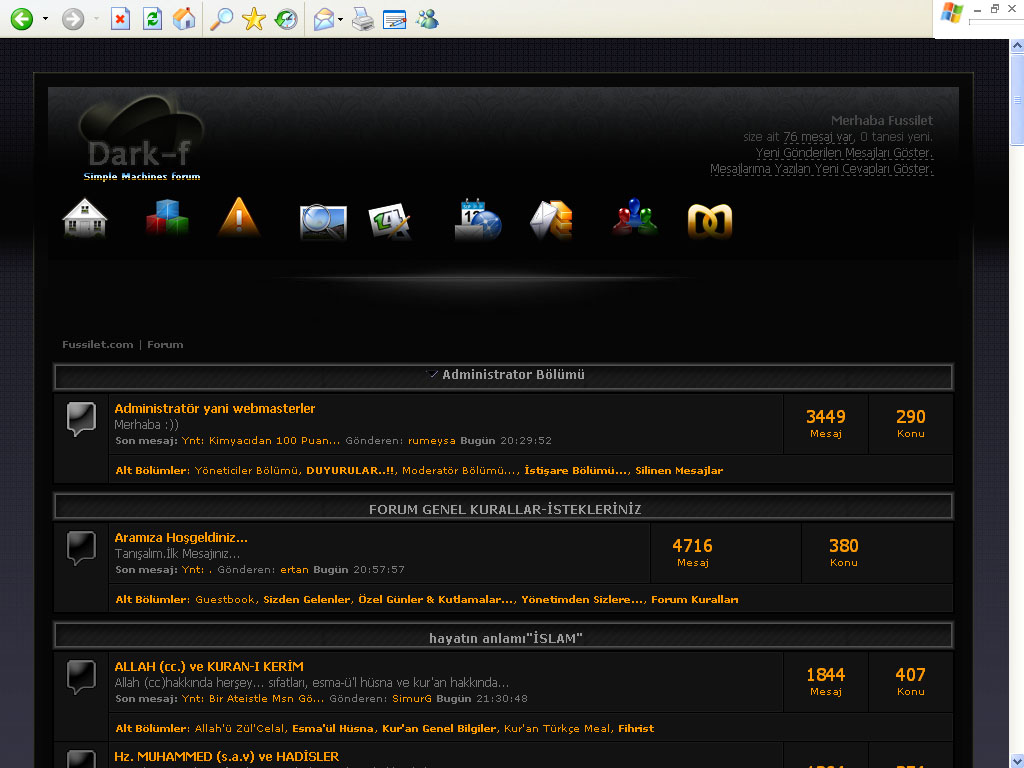Click the Dark-f forum logo
Image resolution: width=1024 pixels, height=768 pixels.
[x=141, y=139]
